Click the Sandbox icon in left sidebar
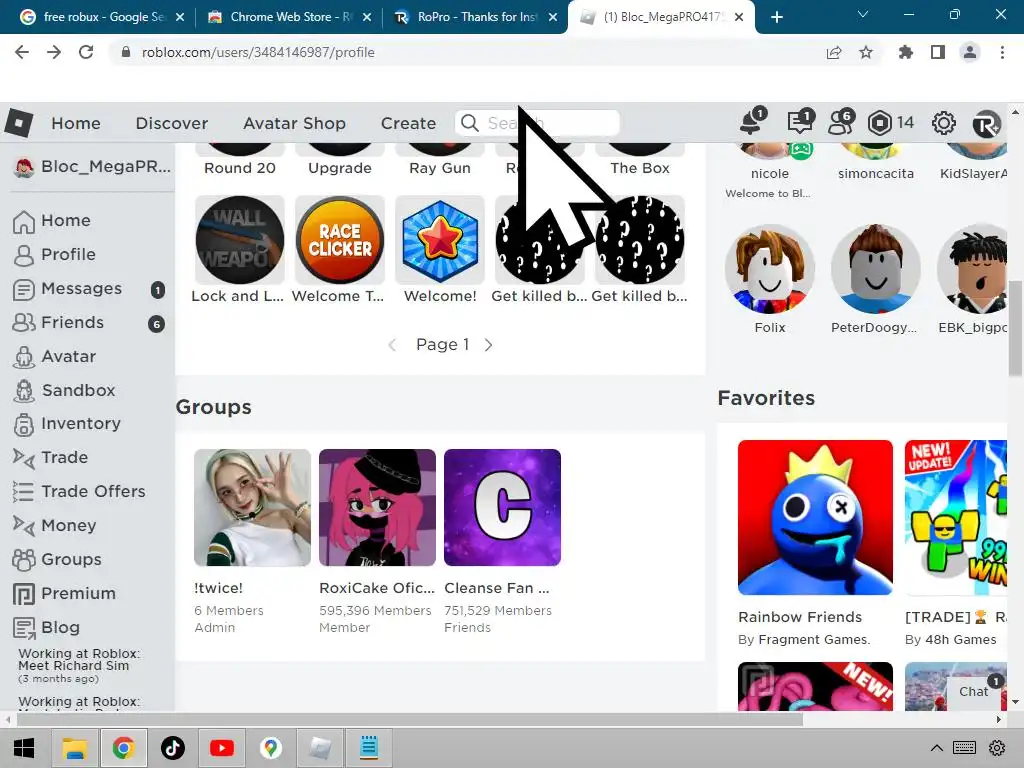The height and width of the screenshot is (768, 1024). click(24, 391)
